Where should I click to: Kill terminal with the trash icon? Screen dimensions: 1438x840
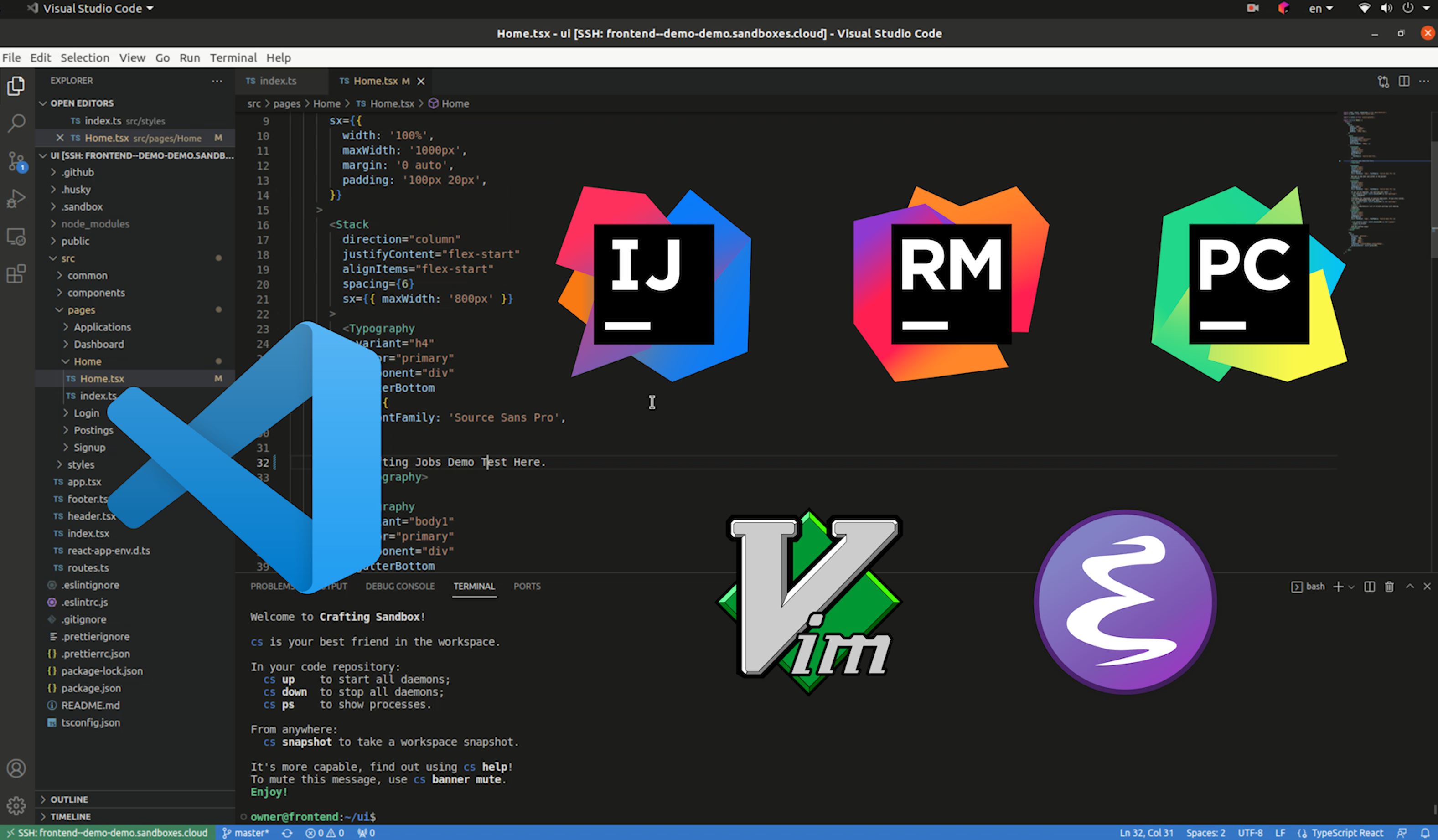pos(1390,586)
